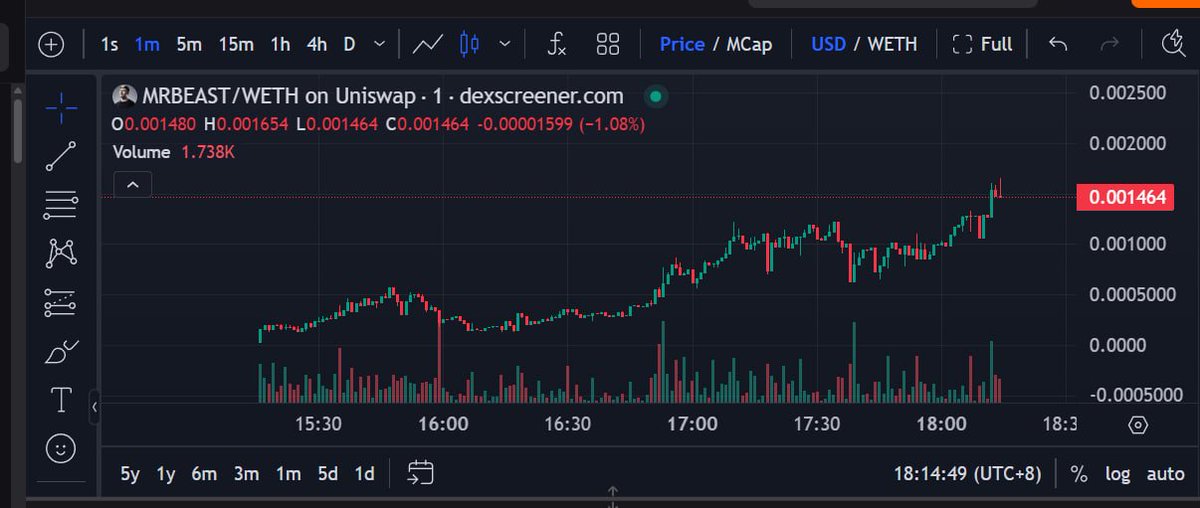Open the forecasting and measurement tool
The width and height of the screenshot is (1200, 508).
point(61,302)
